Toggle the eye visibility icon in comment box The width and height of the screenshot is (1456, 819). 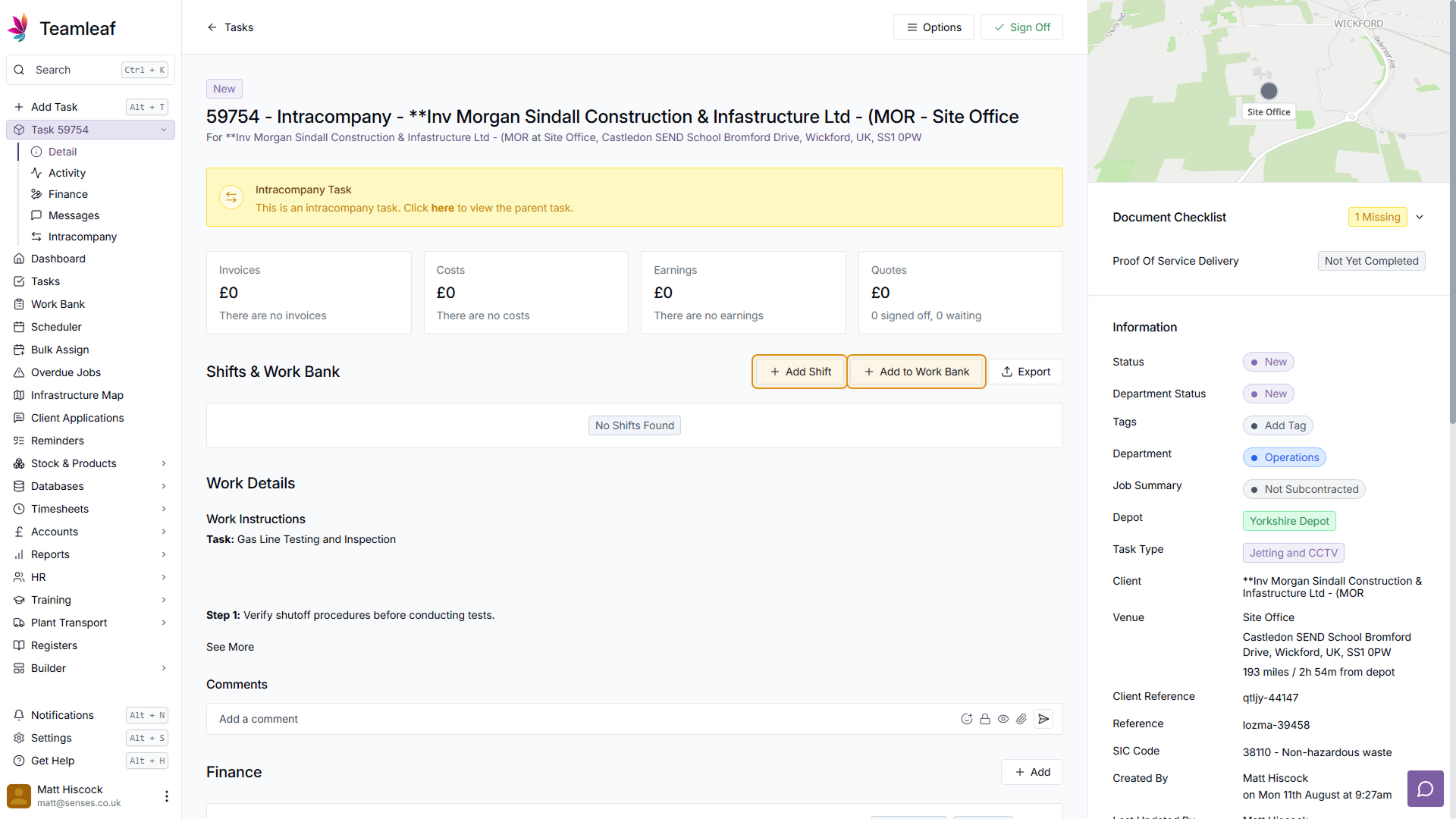tap(1003, 719)
